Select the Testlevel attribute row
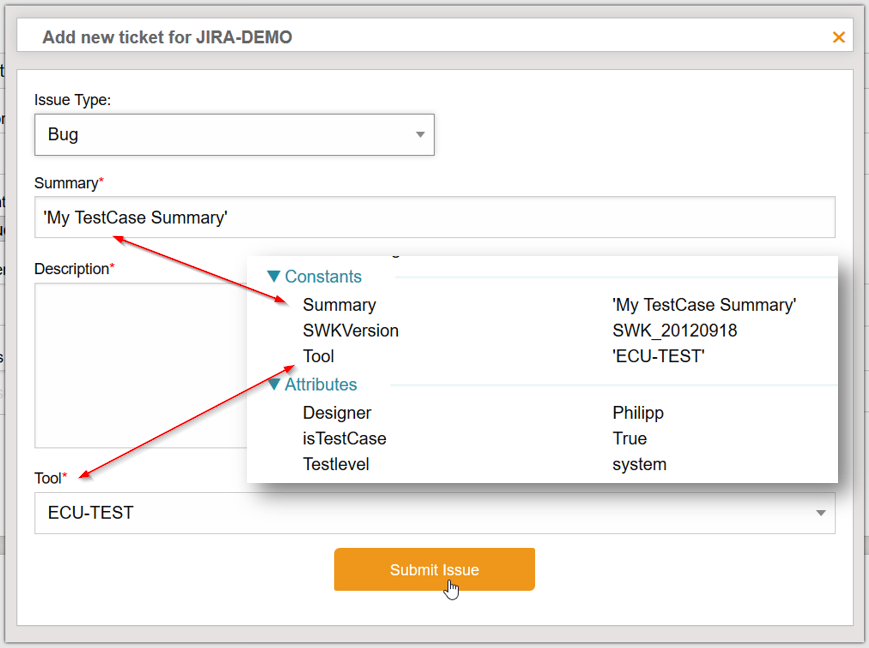This screenshot has height=648, width=869. click(336, 464)
